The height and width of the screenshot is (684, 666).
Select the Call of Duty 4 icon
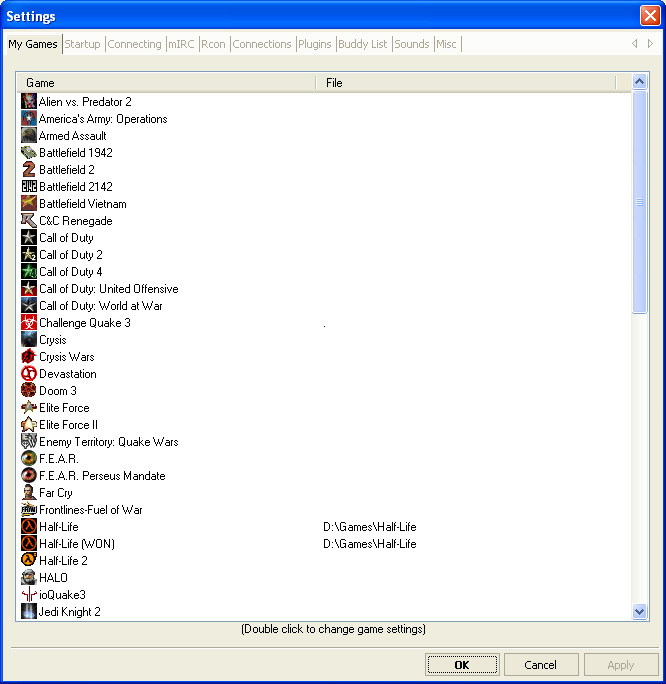(29, 272)
